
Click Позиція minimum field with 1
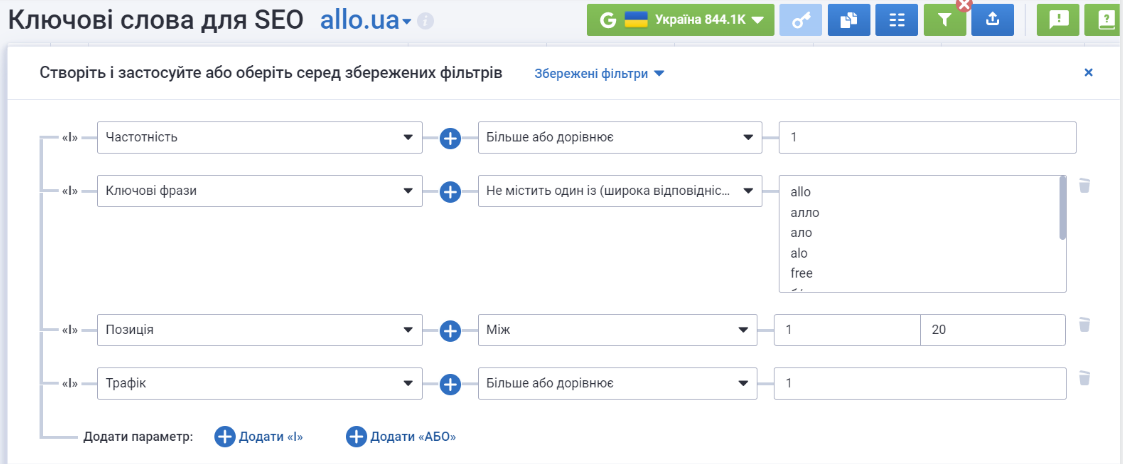click(847, 330)
